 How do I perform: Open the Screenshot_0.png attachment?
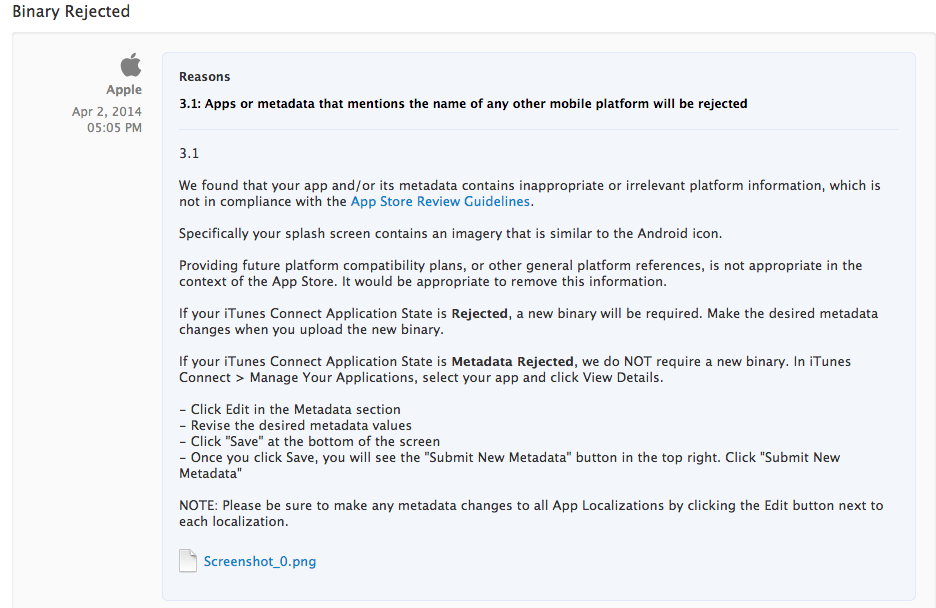pos(260,561)
